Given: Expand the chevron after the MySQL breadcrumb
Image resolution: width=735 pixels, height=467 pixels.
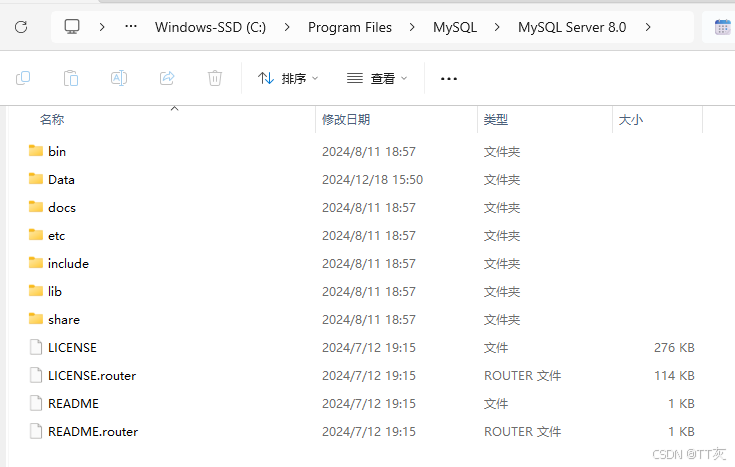Looking at the screenshot, I should point(497,27).
